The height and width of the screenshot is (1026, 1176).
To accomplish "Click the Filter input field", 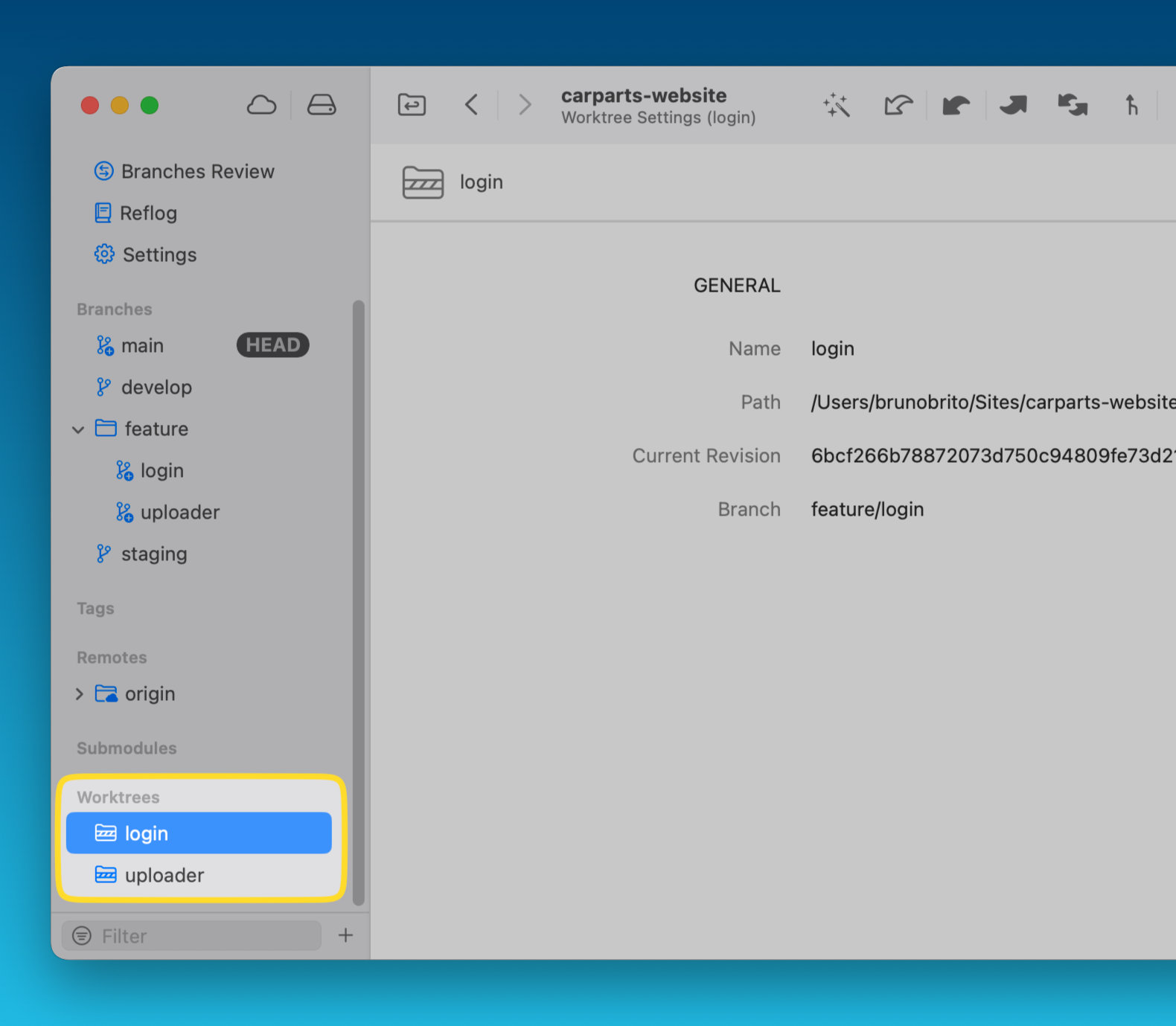I will pos(201,936).
